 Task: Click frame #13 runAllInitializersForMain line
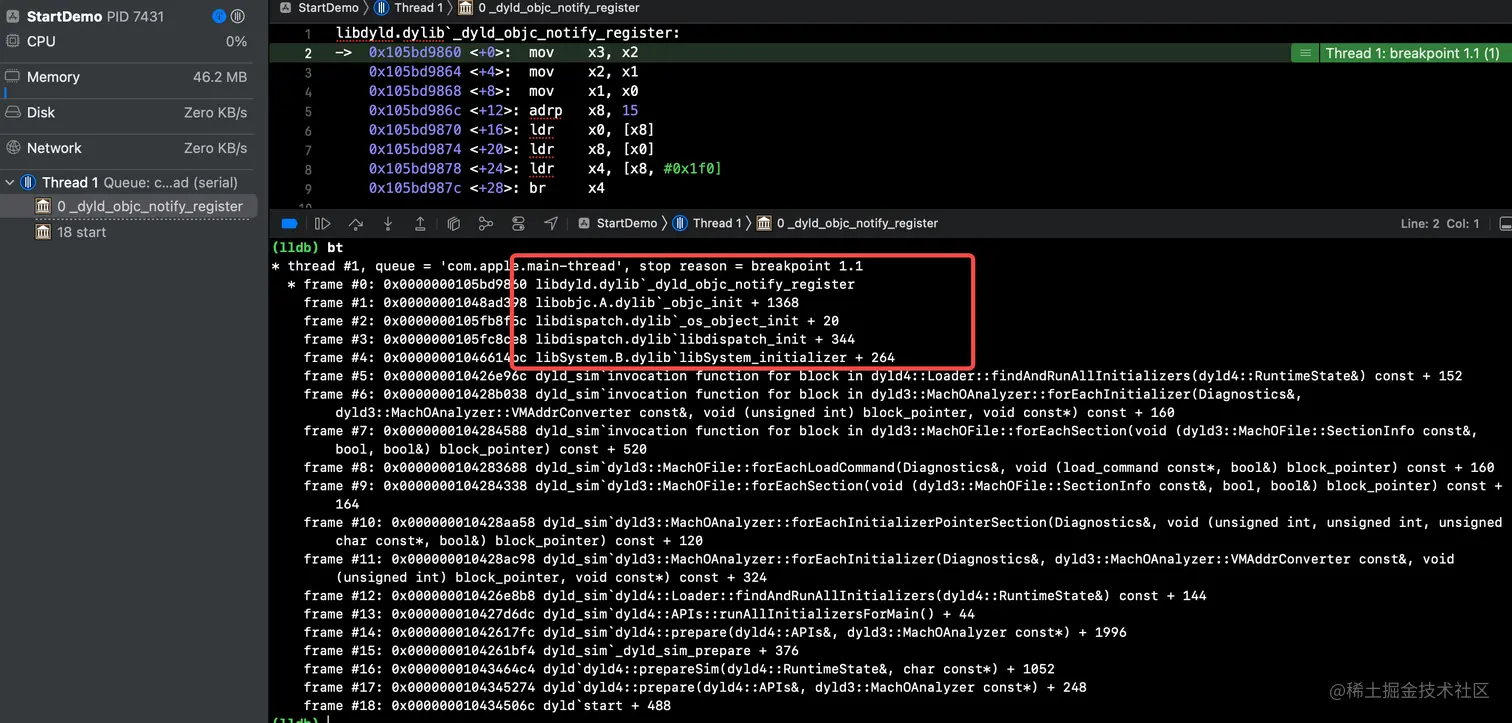tap(639, 614)
